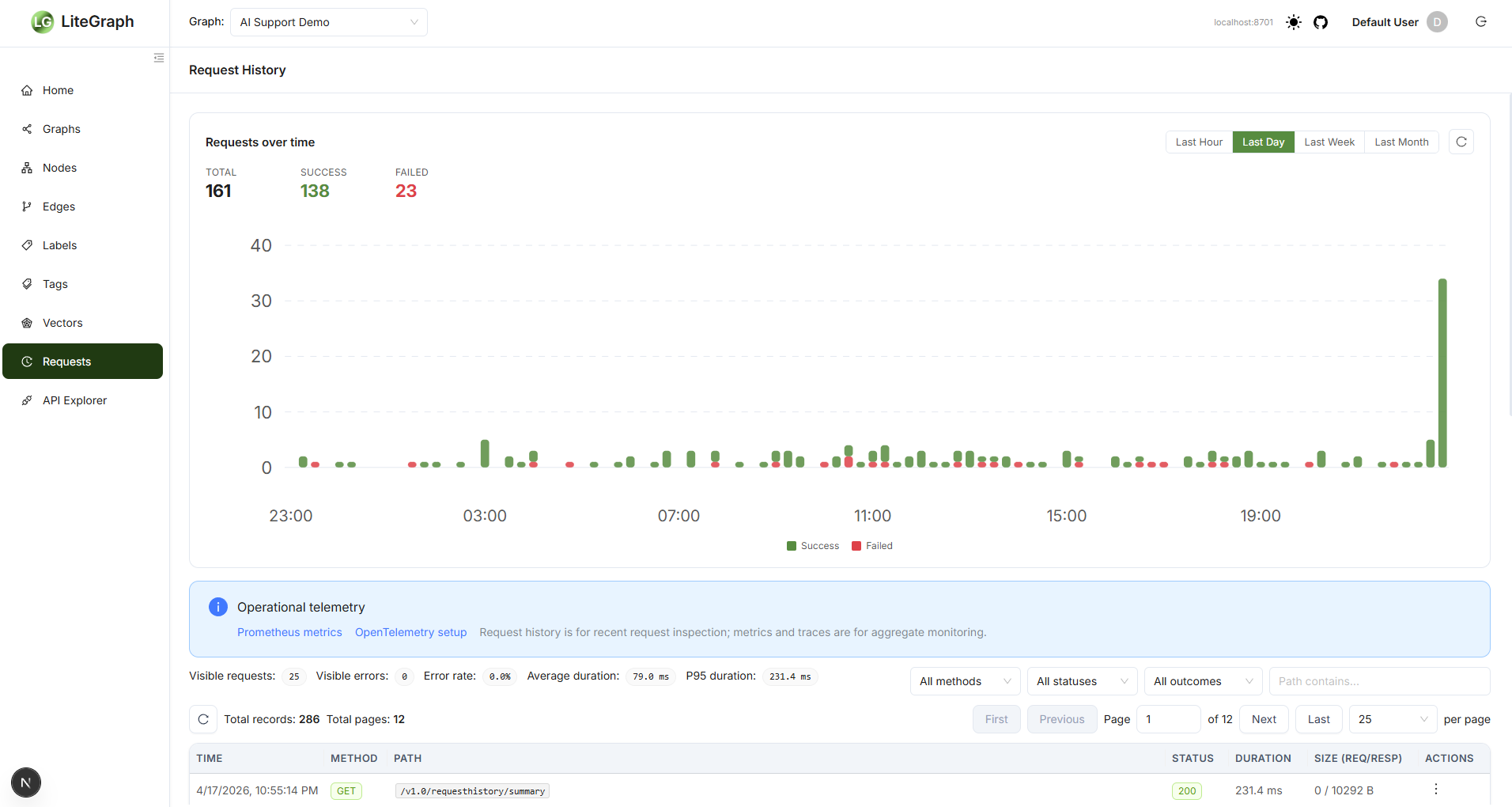Switch to the Last Week time range
This screenshot has width=1512, height=807.
(x=1329, y=142)
